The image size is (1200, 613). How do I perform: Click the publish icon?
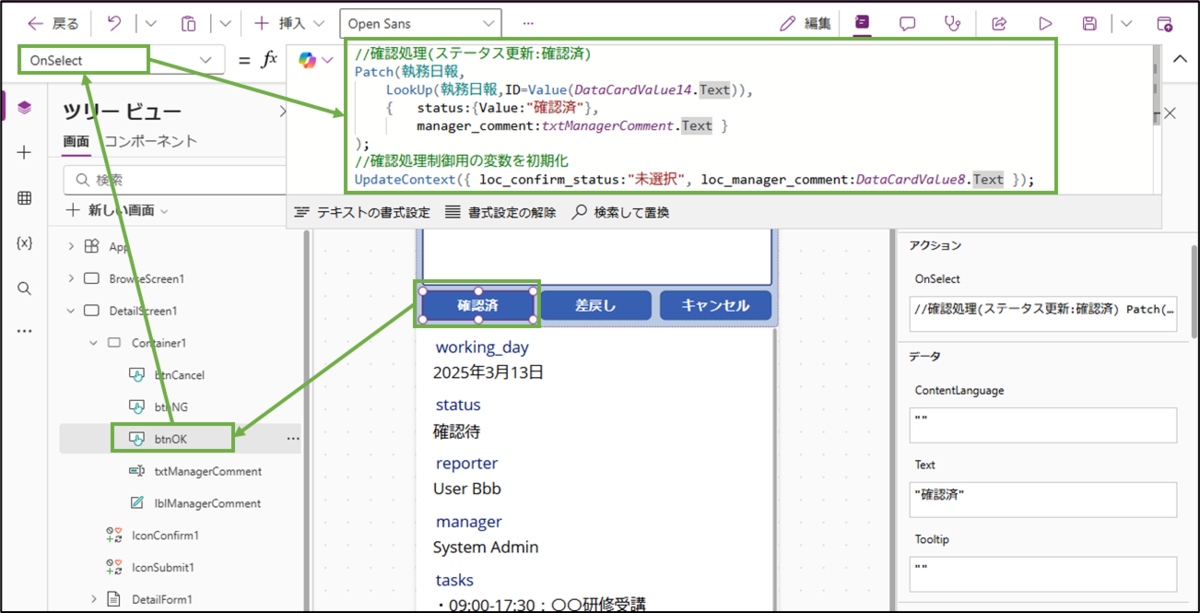tap(1164, 23)
